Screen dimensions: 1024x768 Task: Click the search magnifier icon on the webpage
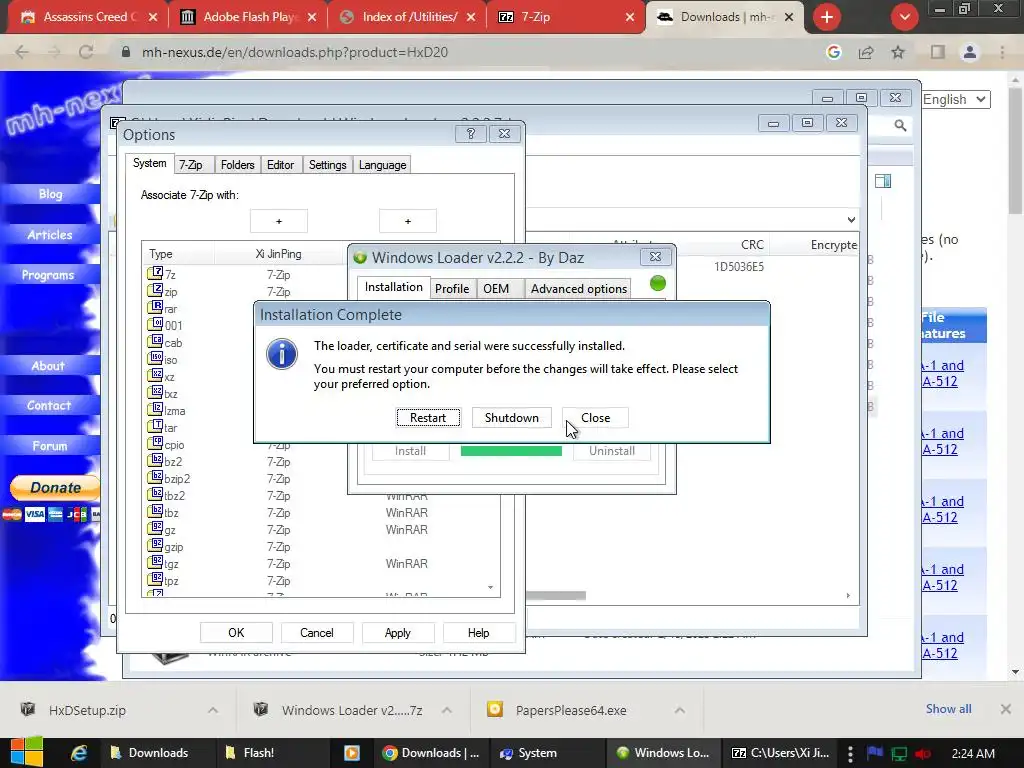point(901,125)
